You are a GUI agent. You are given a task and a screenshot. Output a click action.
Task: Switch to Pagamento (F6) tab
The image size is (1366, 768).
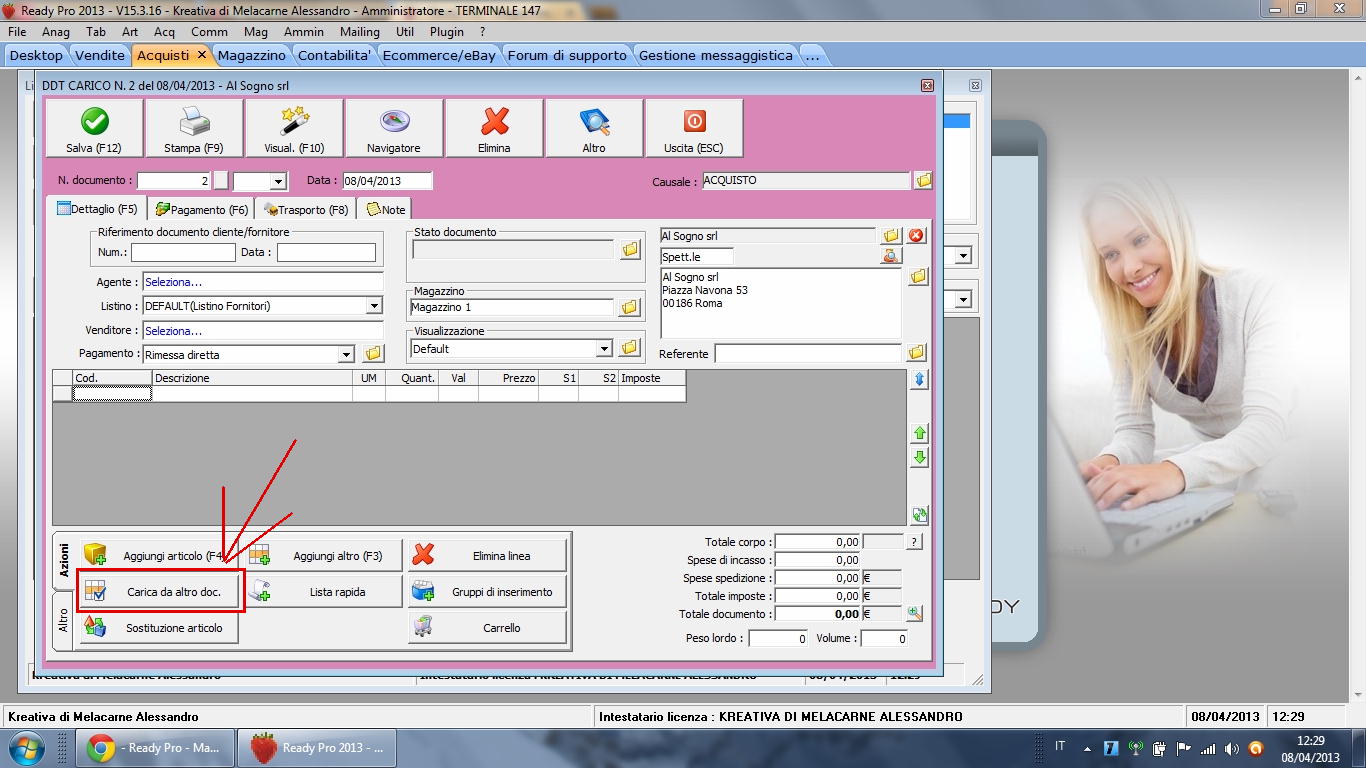[201, 210]
